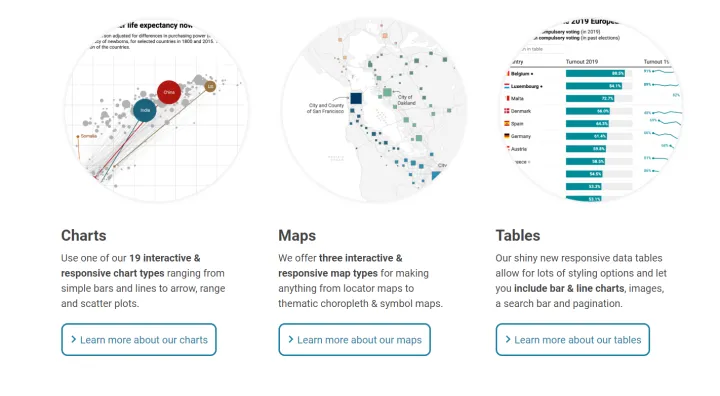Open the voter turnout table preview image
720x396 pixels.
591,110
